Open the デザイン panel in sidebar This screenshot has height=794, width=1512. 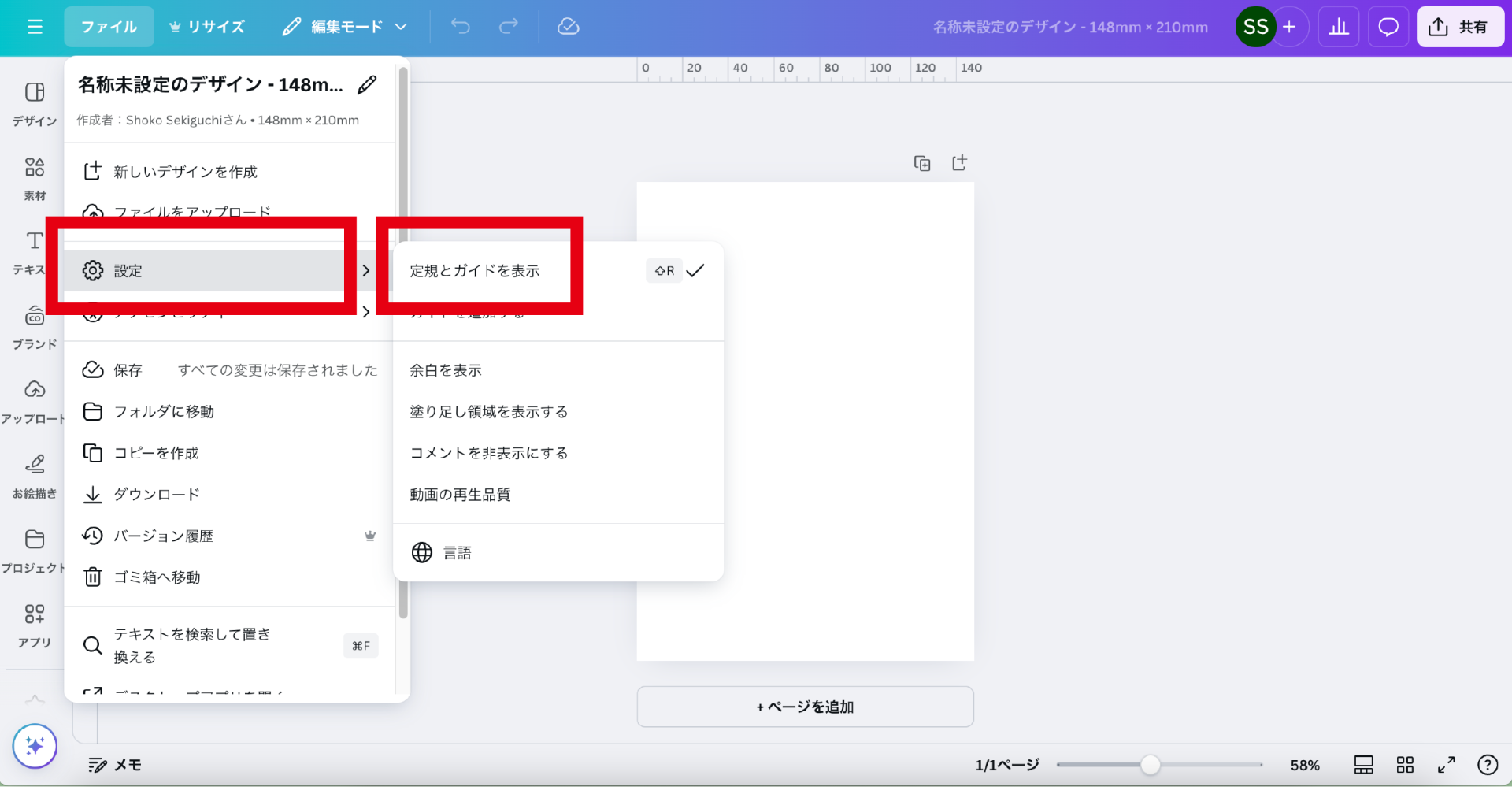(35, 103)
